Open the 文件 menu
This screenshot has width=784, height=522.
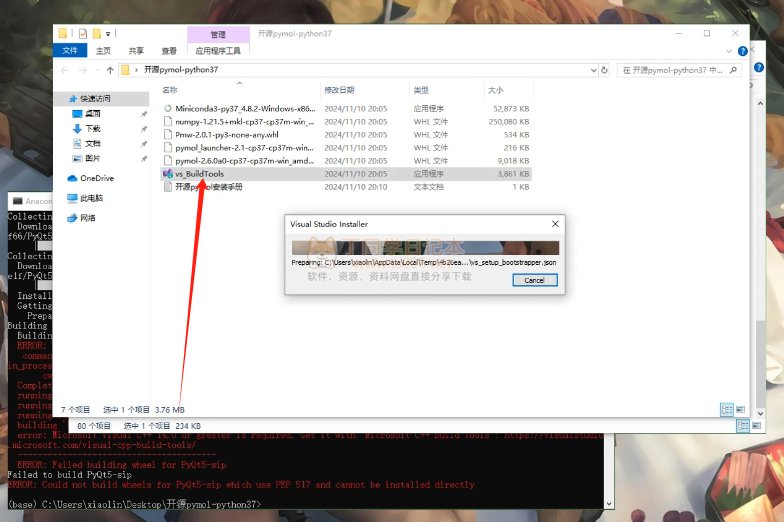70,50
